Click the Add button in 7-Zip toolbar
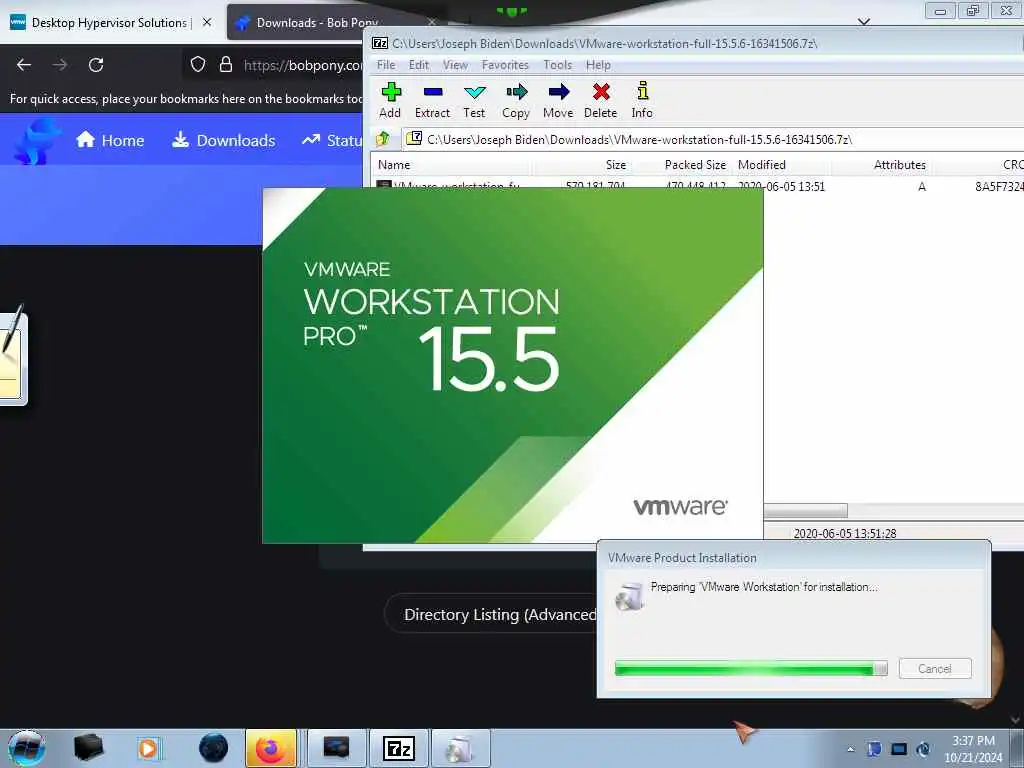Screen dimensions: 1024x768 pos(391,100)
